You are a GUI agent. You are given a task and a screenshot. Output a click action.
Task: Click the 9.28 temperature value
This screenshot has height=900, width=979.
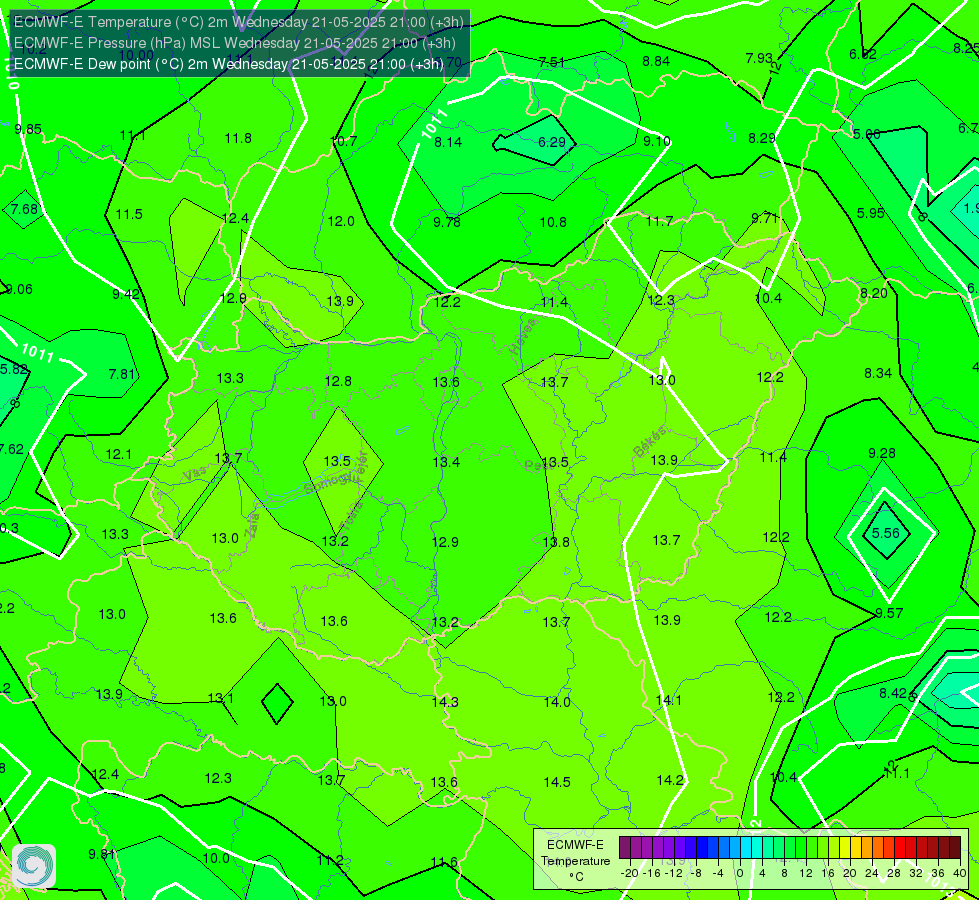(882, 453)
